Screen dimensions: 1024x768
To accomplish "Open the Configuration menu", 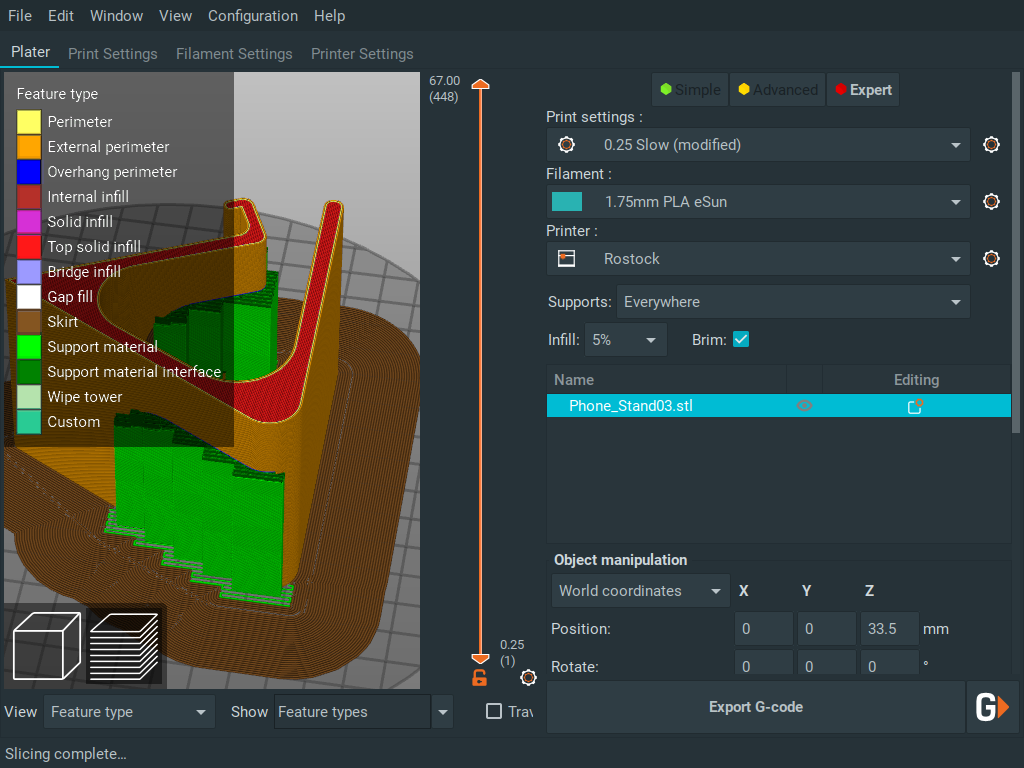I will [253, 15].
